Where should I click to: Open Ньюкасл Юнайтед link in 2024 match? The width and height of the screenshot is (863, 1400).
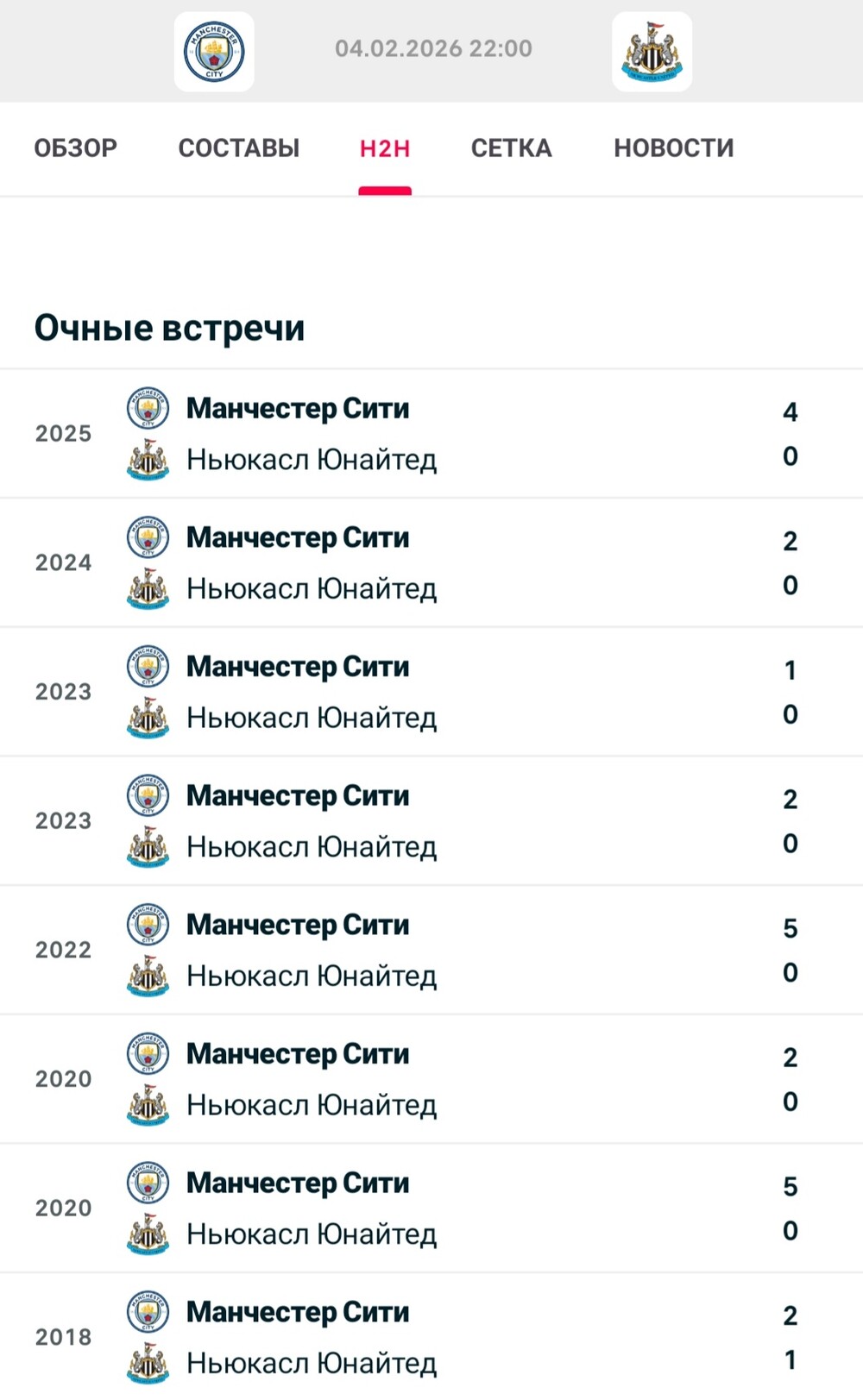coord(312,589)
